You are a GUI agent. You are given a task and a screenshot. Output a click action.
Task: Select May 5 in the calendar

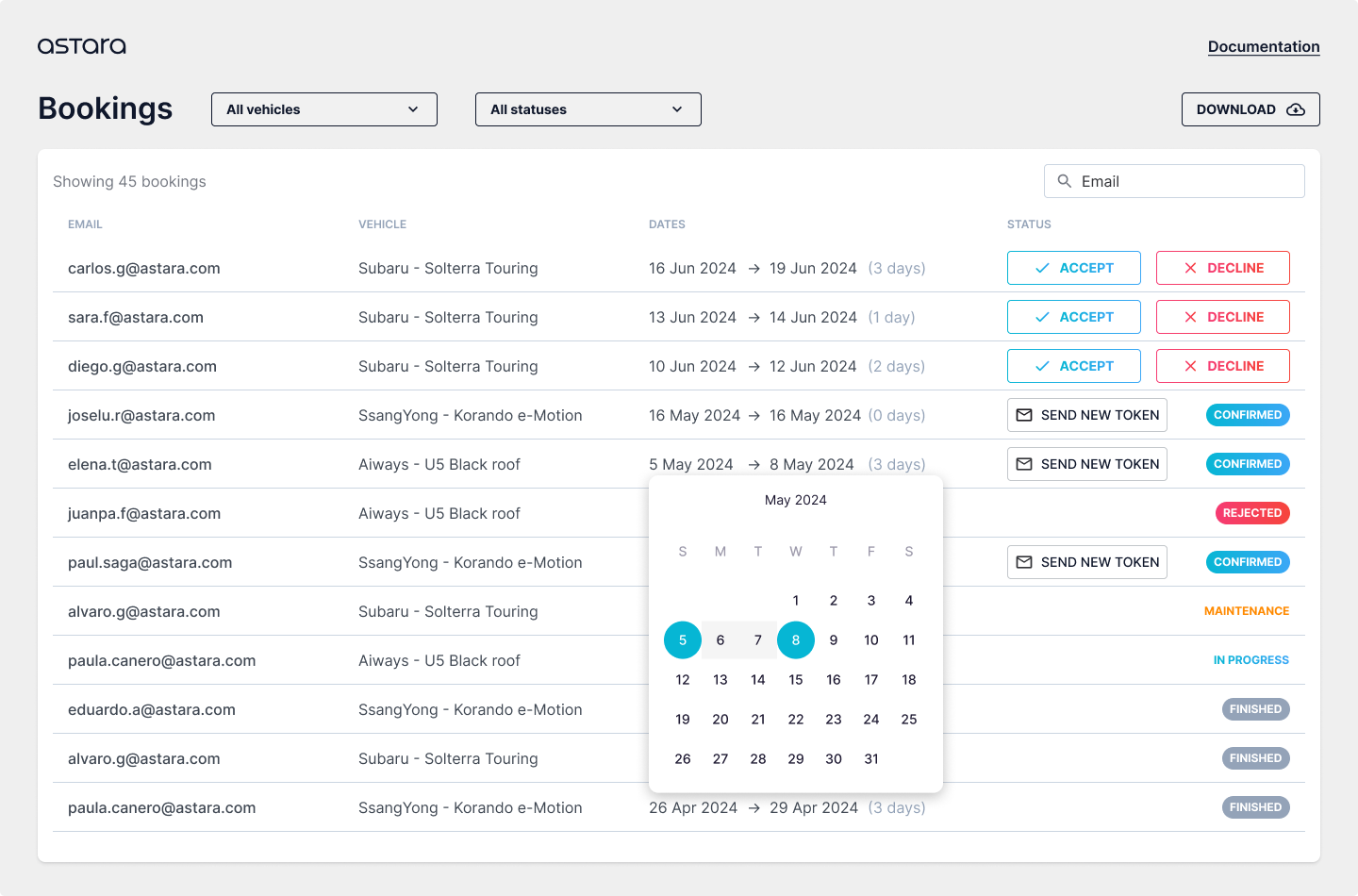pos(683,639)
